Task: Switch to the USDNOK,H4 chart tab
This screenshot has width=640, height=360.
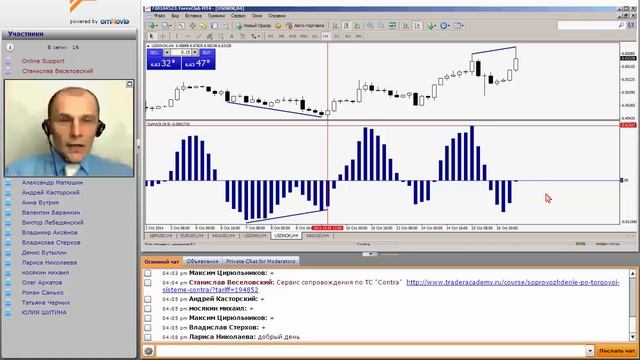Action: pyautogui.click(x=286, y=236)
